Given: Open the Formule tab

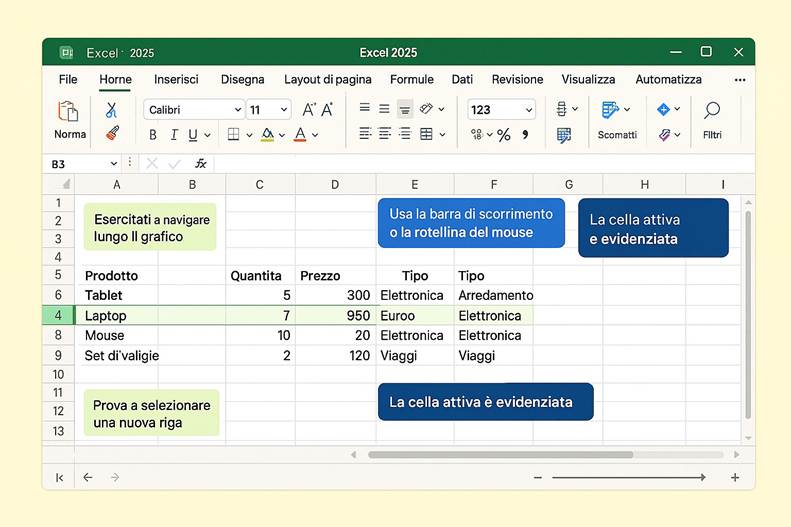Looking at the screenshot, I should click(x=412, y=79).
